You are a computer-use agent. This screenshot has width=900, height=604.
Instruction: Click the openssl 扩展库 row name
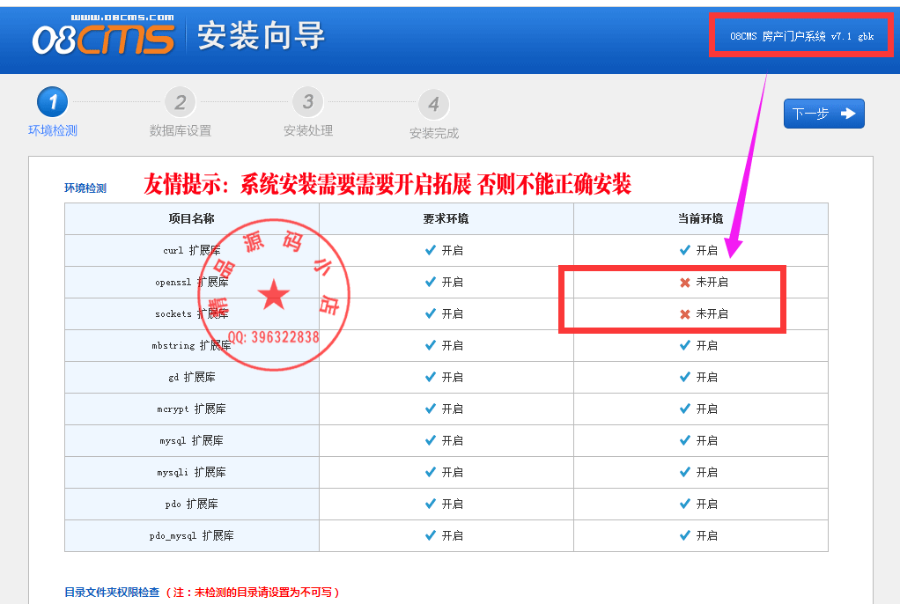[192, 282]
